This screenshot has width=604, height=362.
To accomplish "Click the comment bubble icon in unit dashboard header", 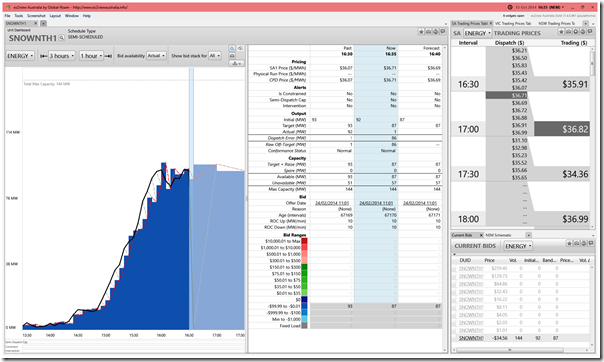I will pos(443,32).
